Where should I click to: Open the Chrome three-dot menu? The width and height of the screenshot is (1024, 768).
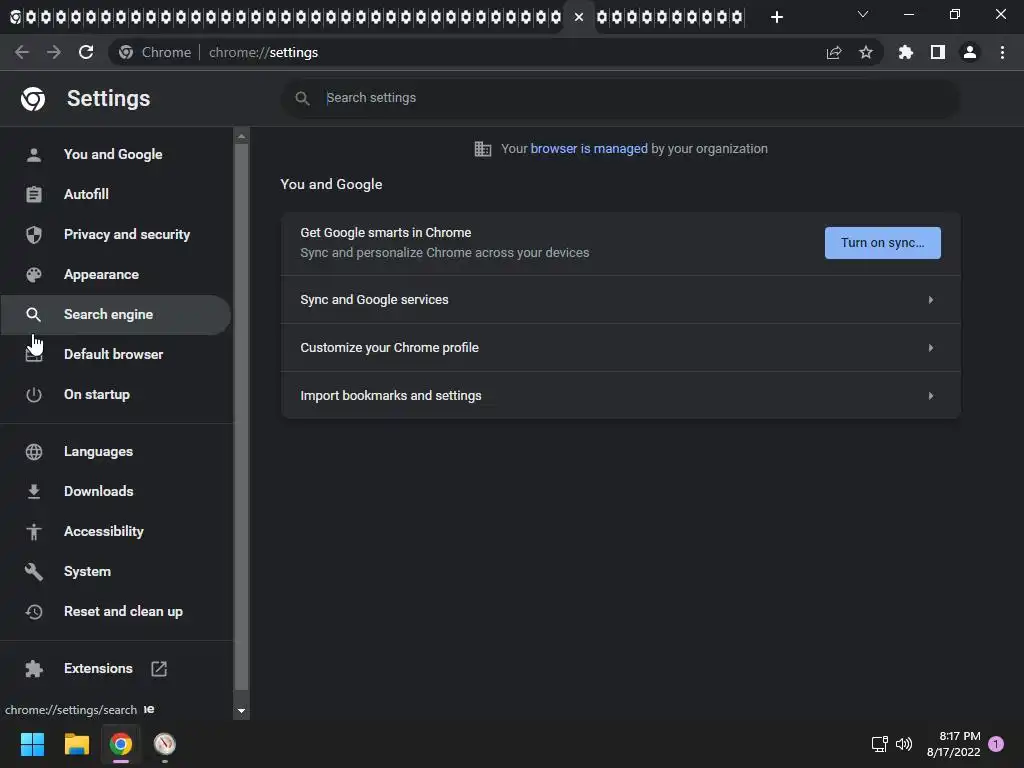tap(1002, 52)
